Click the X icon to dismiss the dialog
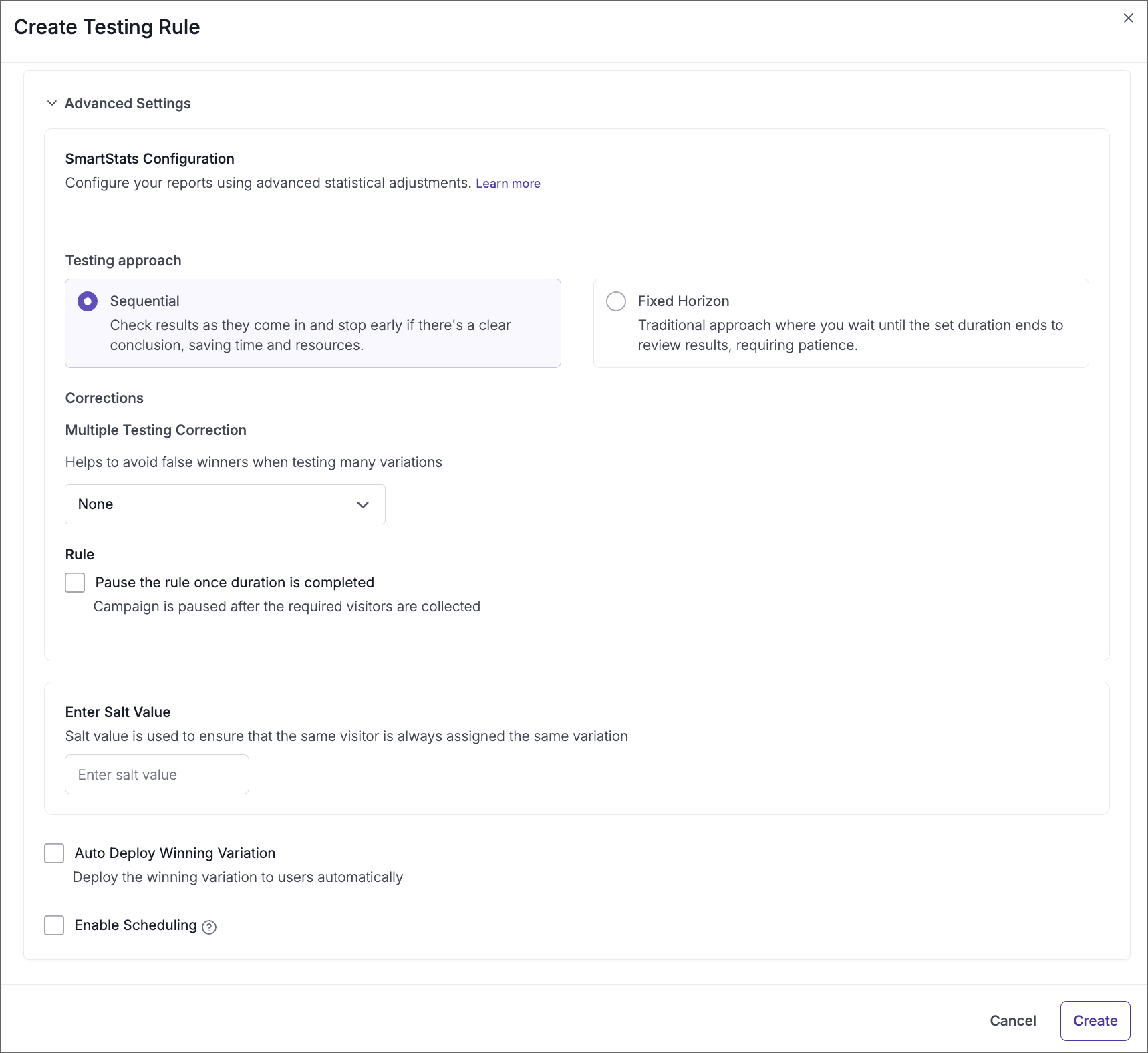 (1129, 18)
